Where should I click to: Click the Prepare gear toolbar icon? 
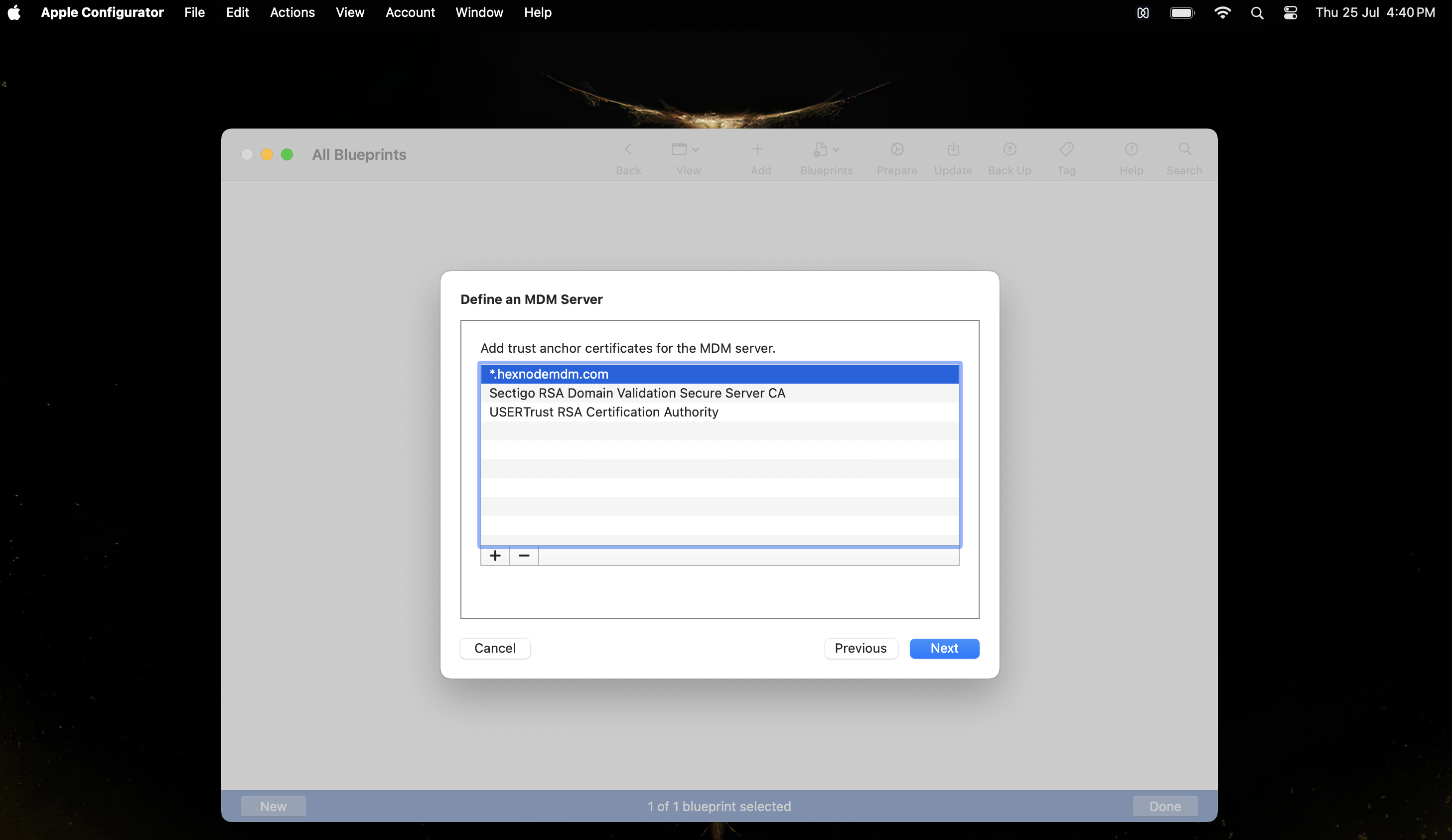896,150
